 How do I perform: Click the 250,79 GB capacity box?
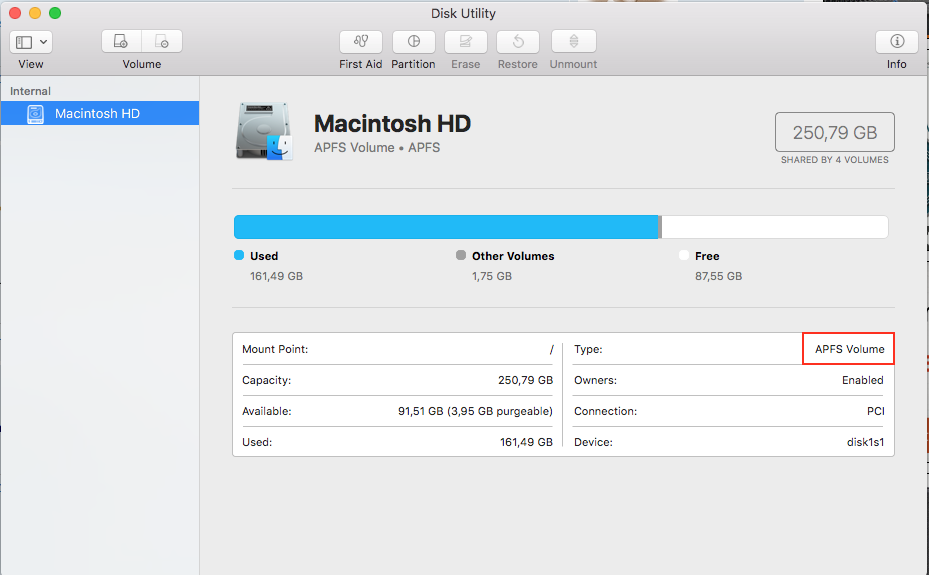tap(834, 132)
